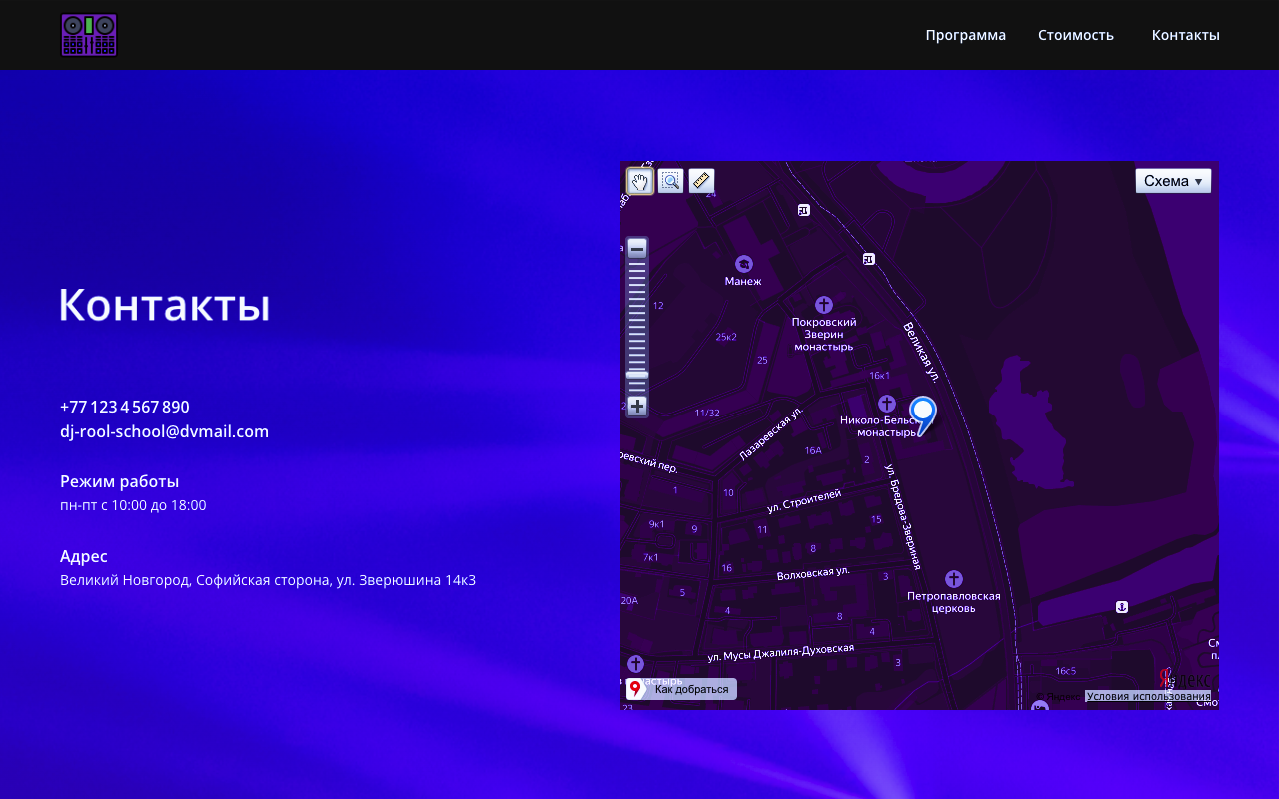
Task: Click the Лазаревская ул. street label
Action: 771,434
